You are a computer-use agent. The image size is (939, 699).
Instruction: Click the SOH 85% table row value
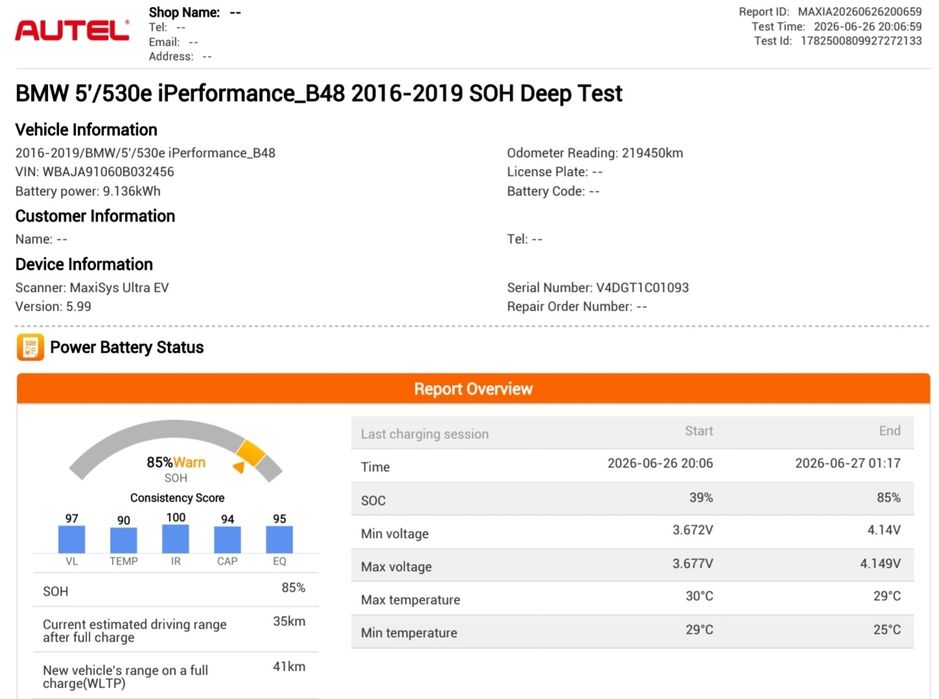click(x=293, y=588)
